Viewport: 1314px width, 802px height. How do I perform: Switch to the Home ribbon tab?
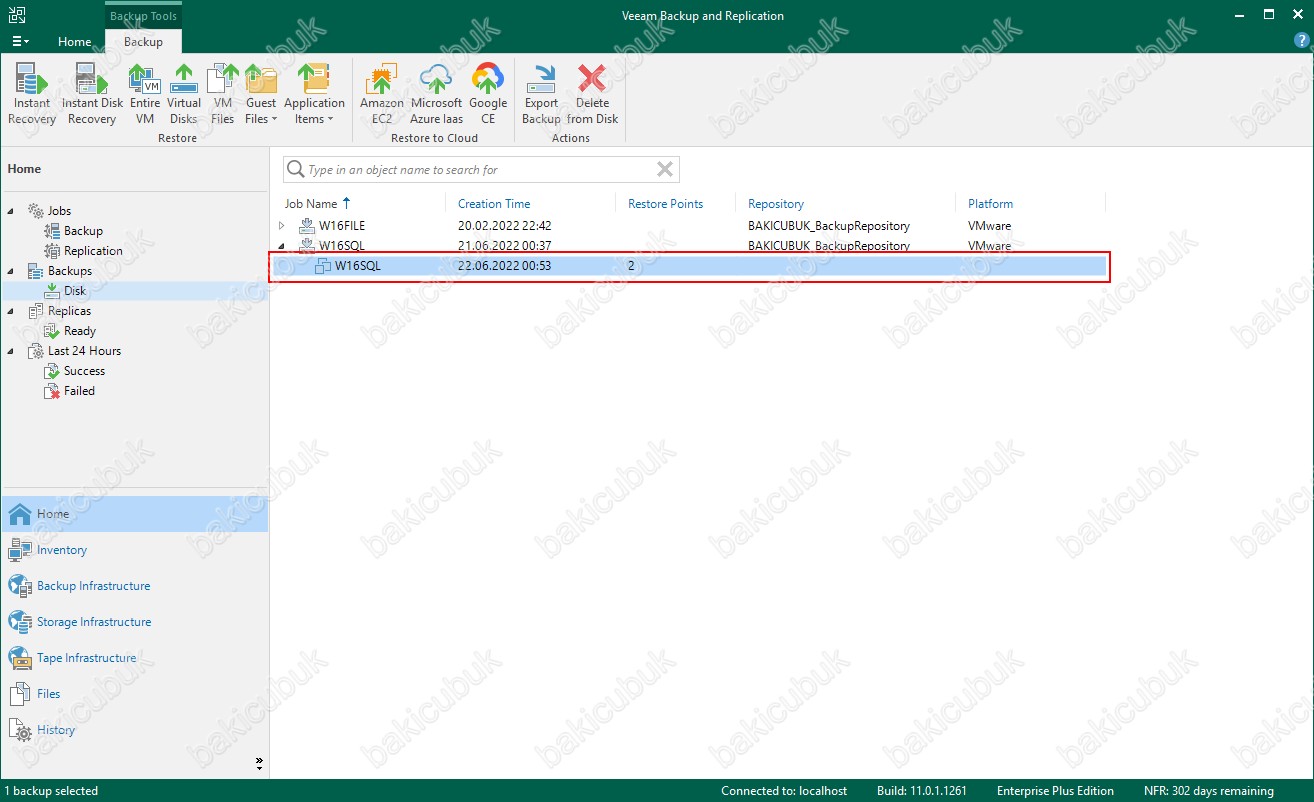[75, 42]
